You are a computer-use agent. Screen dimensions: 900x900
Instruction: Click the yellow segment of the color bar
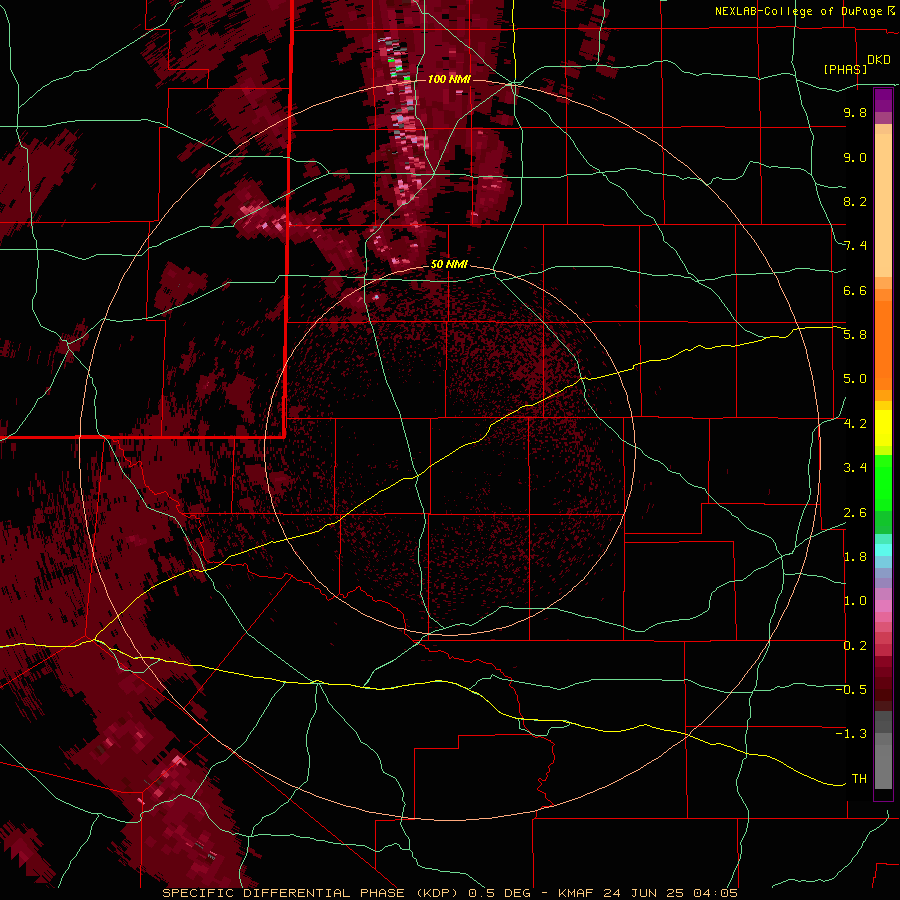883,428
